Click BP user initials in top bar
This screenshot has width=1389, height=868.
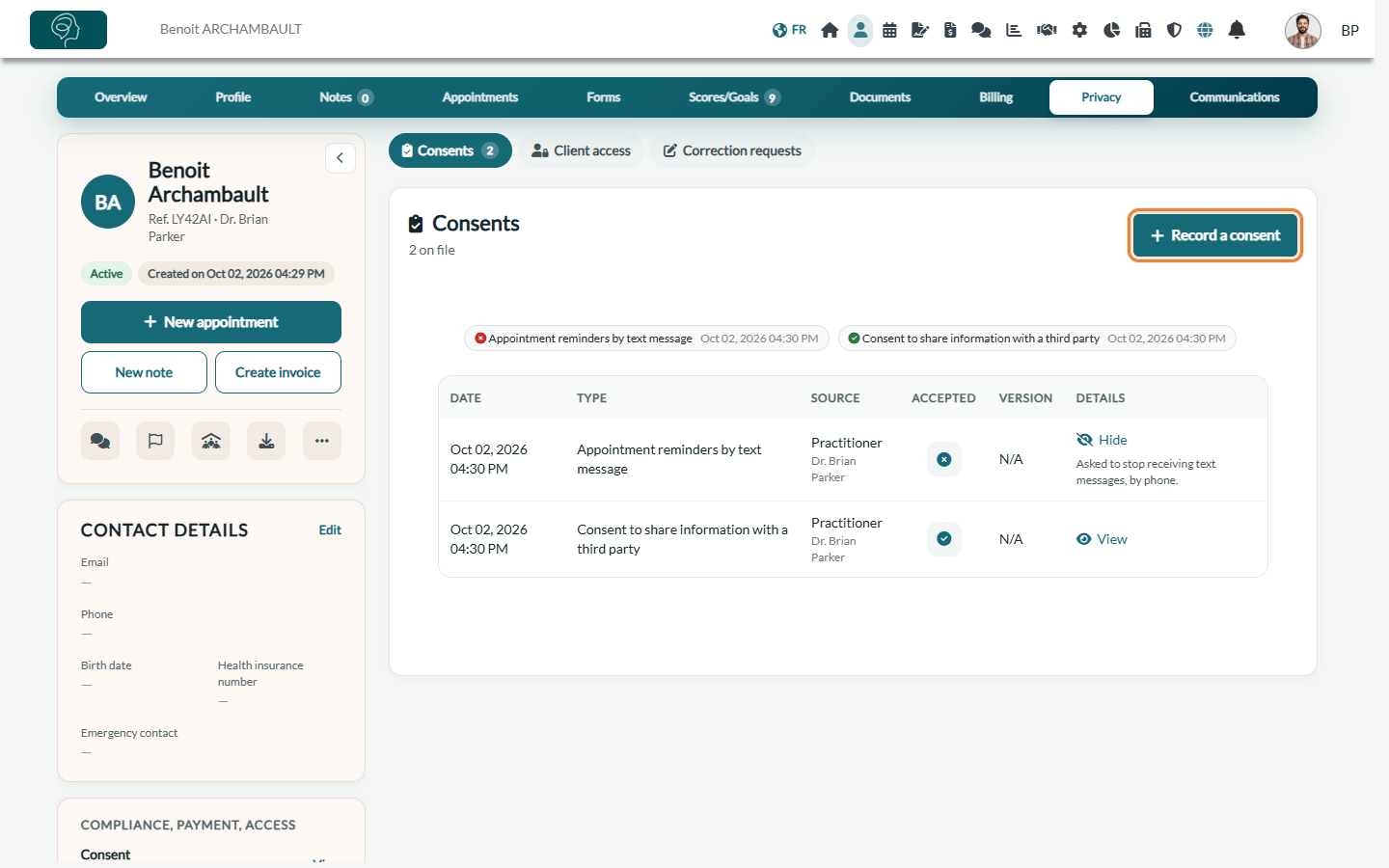[x=1350, y=31]
